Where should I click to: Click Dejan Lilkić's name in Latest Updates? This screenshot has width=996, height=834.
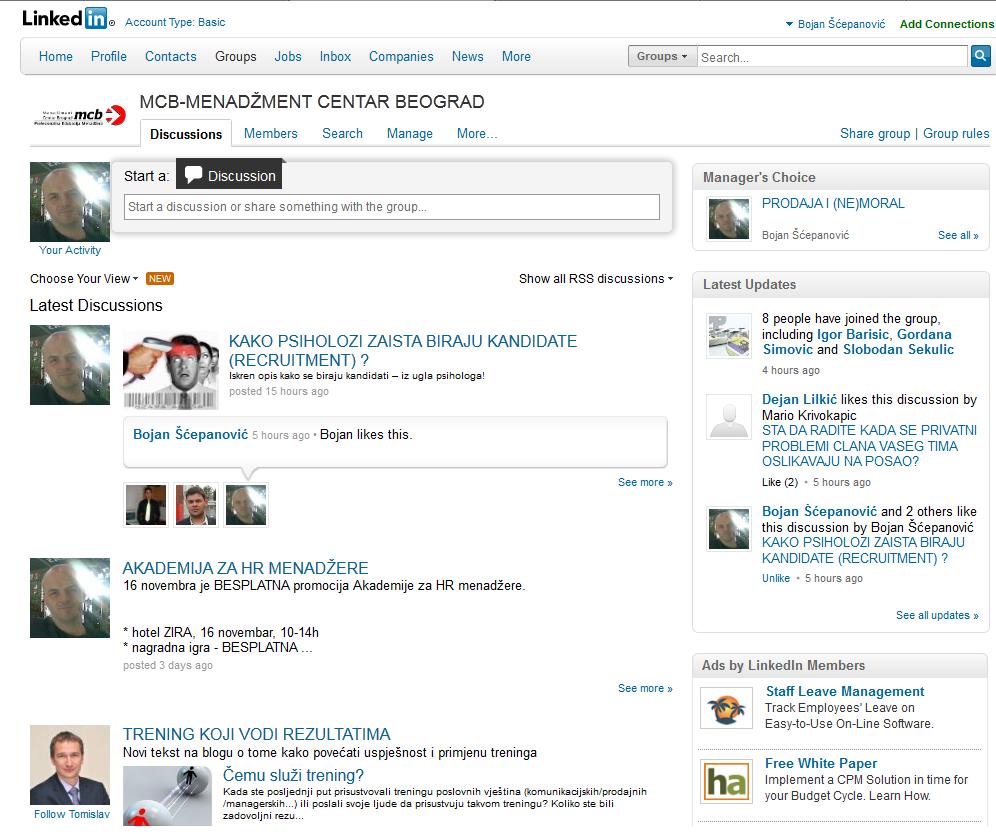(799, 400)
